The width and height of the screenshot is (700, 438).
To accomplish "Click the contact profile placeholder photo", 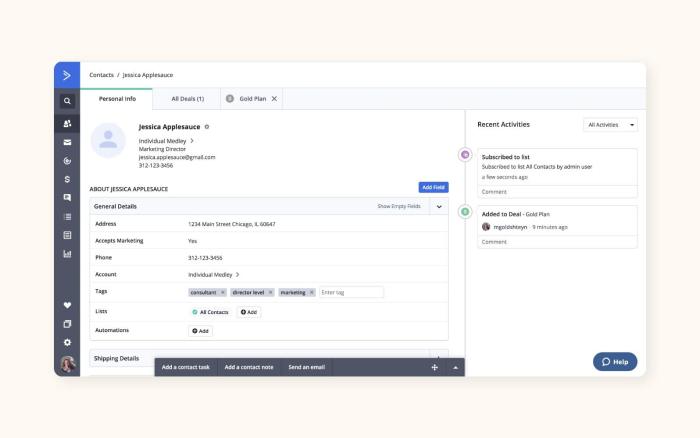I will click(108, 140).
